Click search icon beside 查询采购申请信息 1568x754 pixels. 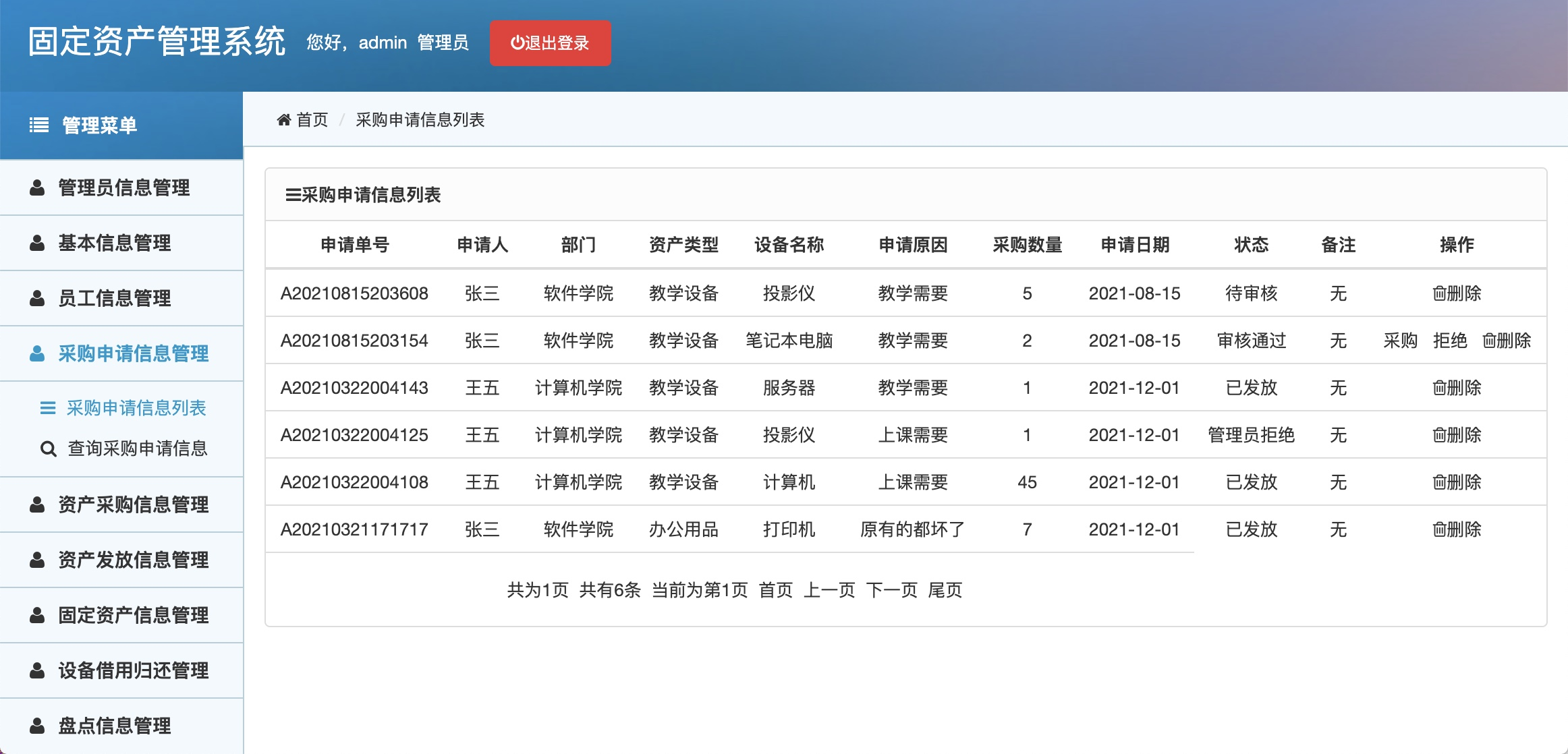pos(48,448)
